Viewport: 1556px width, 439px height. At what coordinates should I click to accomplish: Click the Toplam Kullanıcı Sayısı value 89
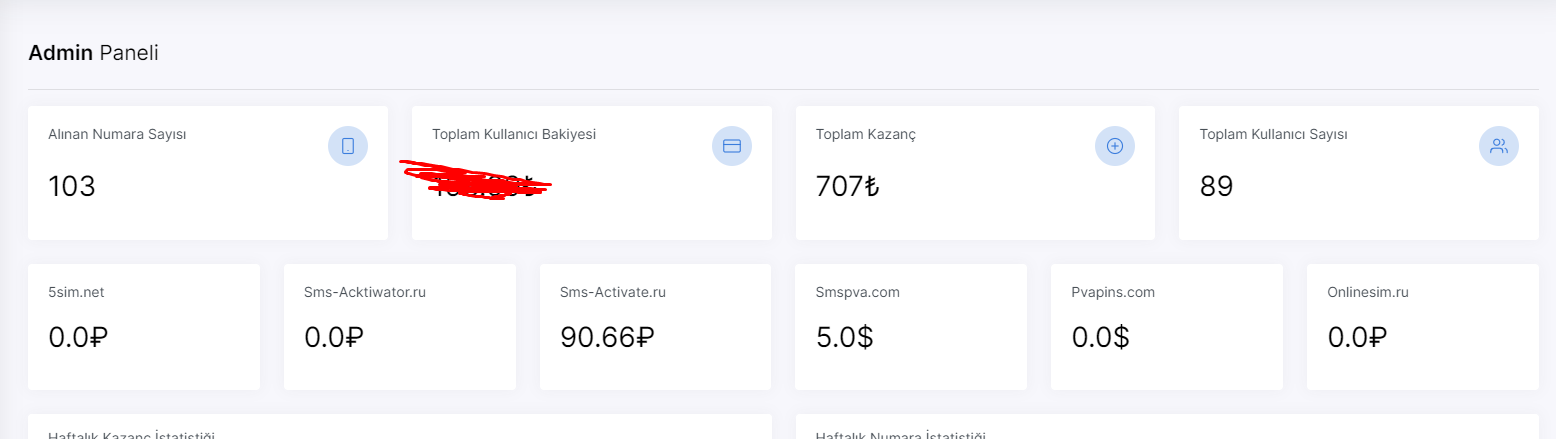1216,186
